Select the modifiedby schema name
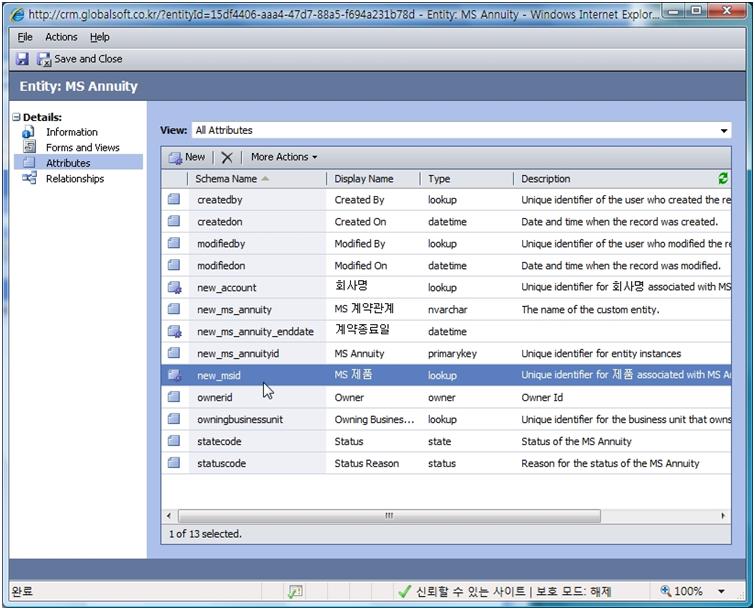Image resolution: width=755 pixels, height=610 pixels. pyautogui.click(x=221, y=244)
